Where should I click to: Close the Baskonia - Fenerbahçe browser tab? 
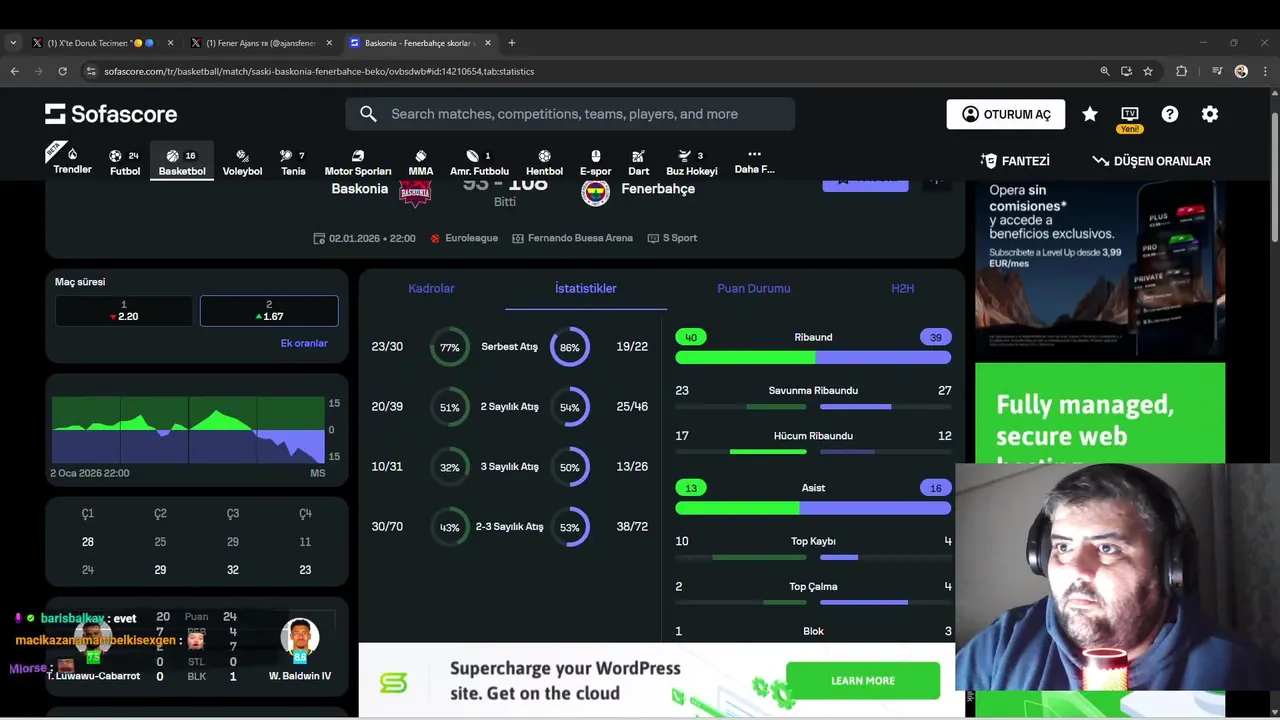point(488,43)
